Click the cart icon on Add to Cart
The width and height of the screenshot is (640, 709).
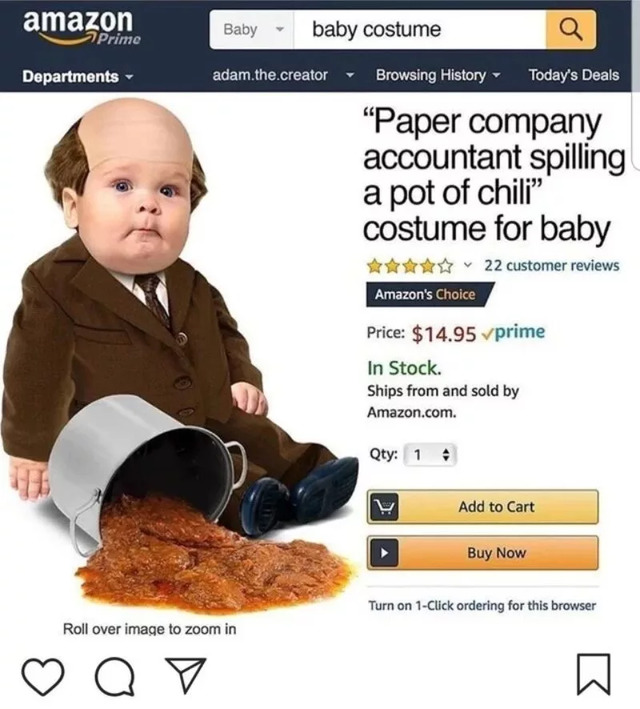click(384, 507)
